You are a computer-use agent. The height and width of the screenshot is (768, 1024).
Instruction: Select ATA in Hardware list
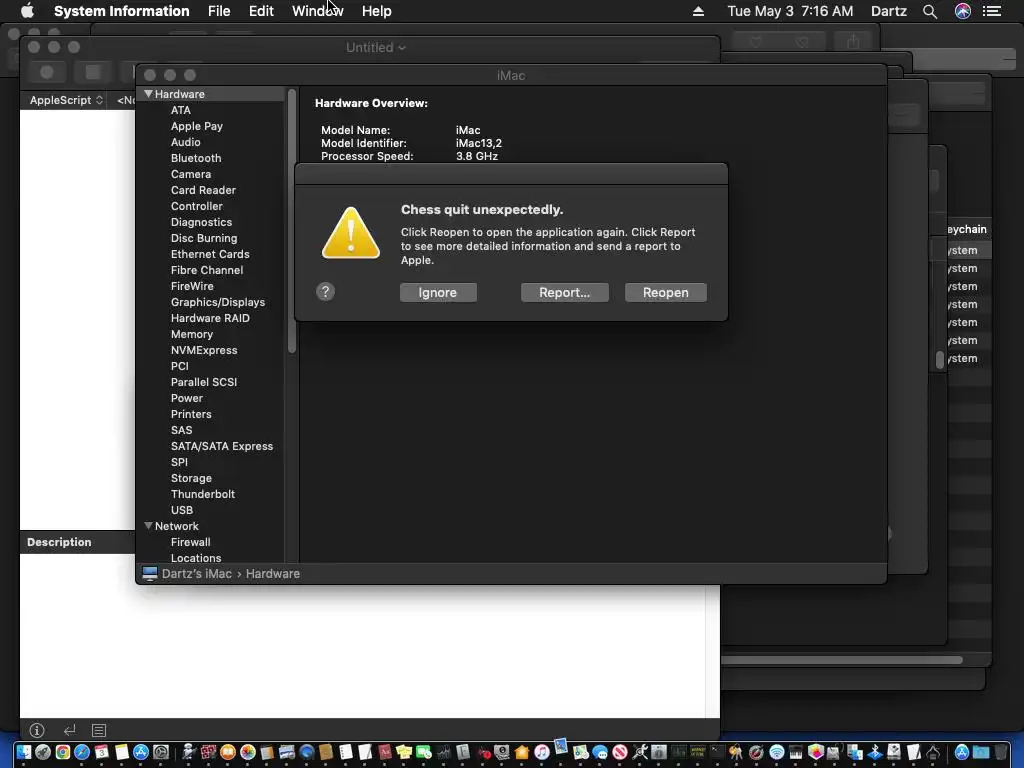pos(181,110)
